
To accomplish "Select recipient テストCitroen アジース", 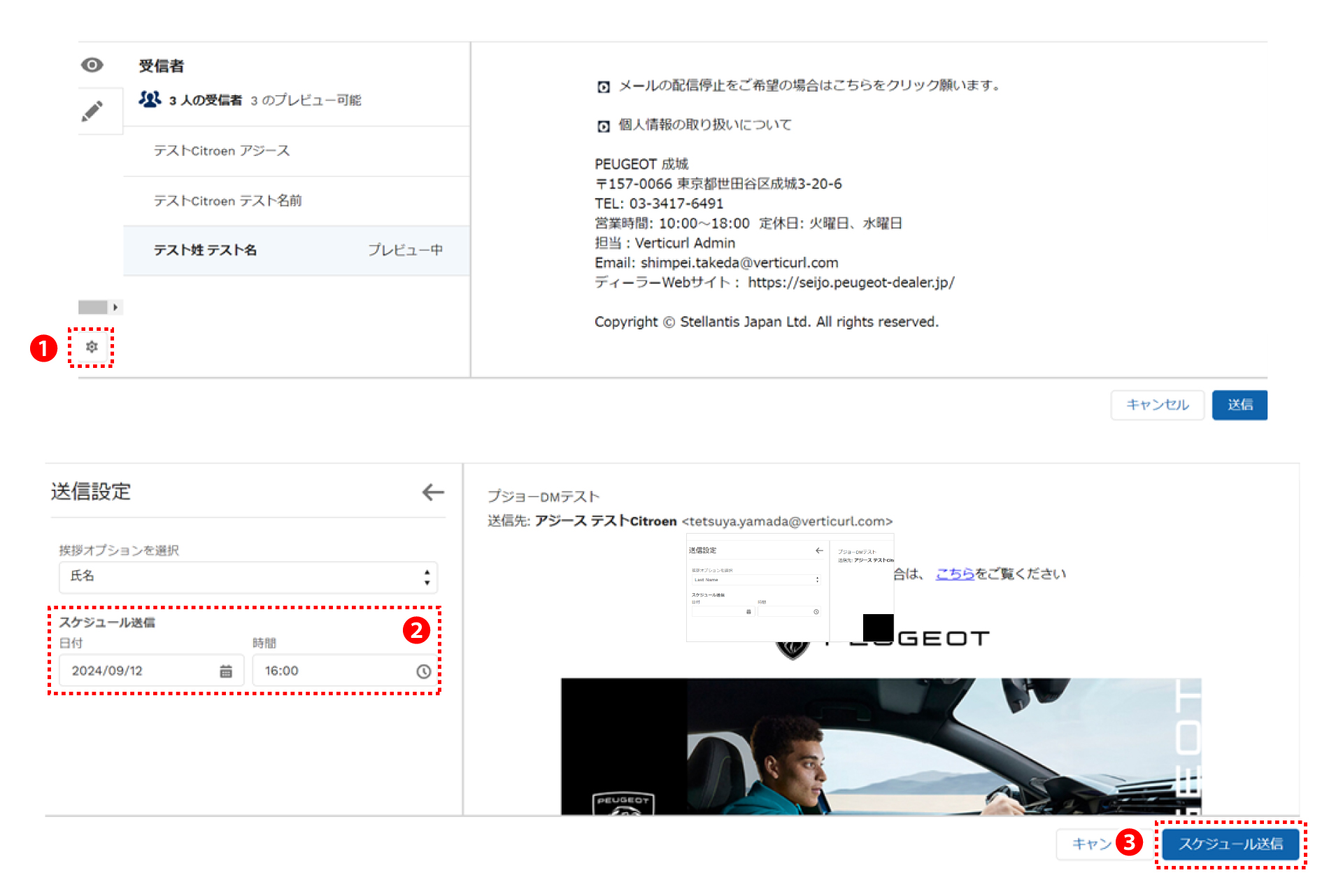I will coord(222,151).
